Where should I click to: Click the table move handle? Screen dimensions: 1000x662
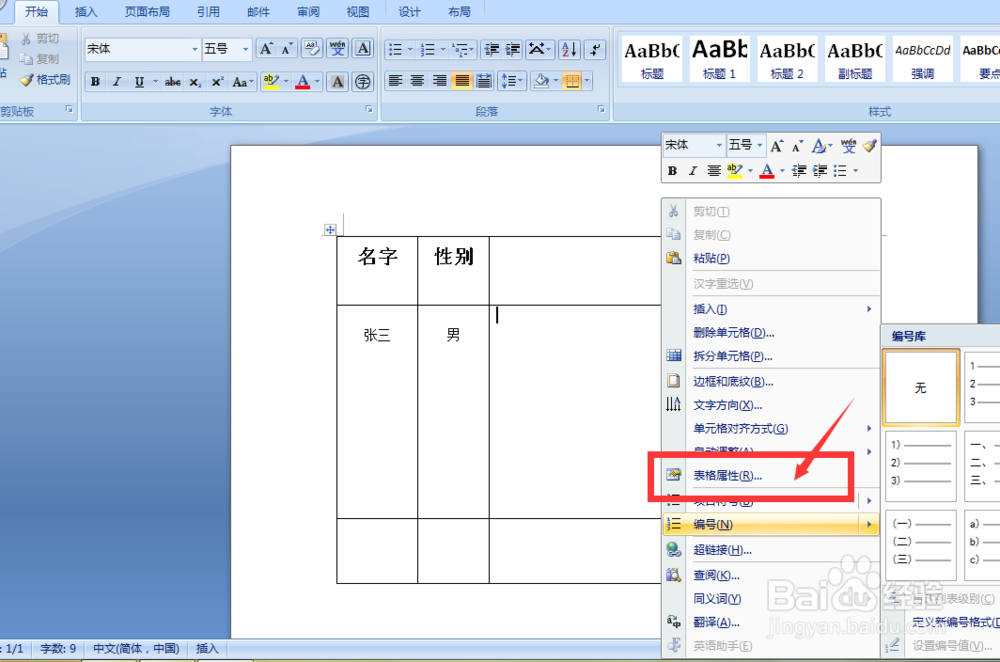[x=330, y=230]
